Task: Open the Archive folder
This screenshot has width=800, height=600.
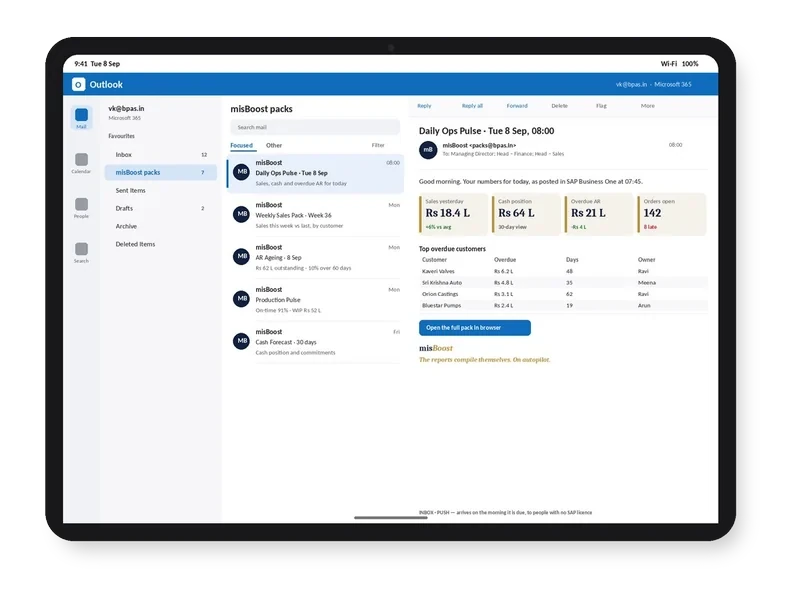Action: 161,226
